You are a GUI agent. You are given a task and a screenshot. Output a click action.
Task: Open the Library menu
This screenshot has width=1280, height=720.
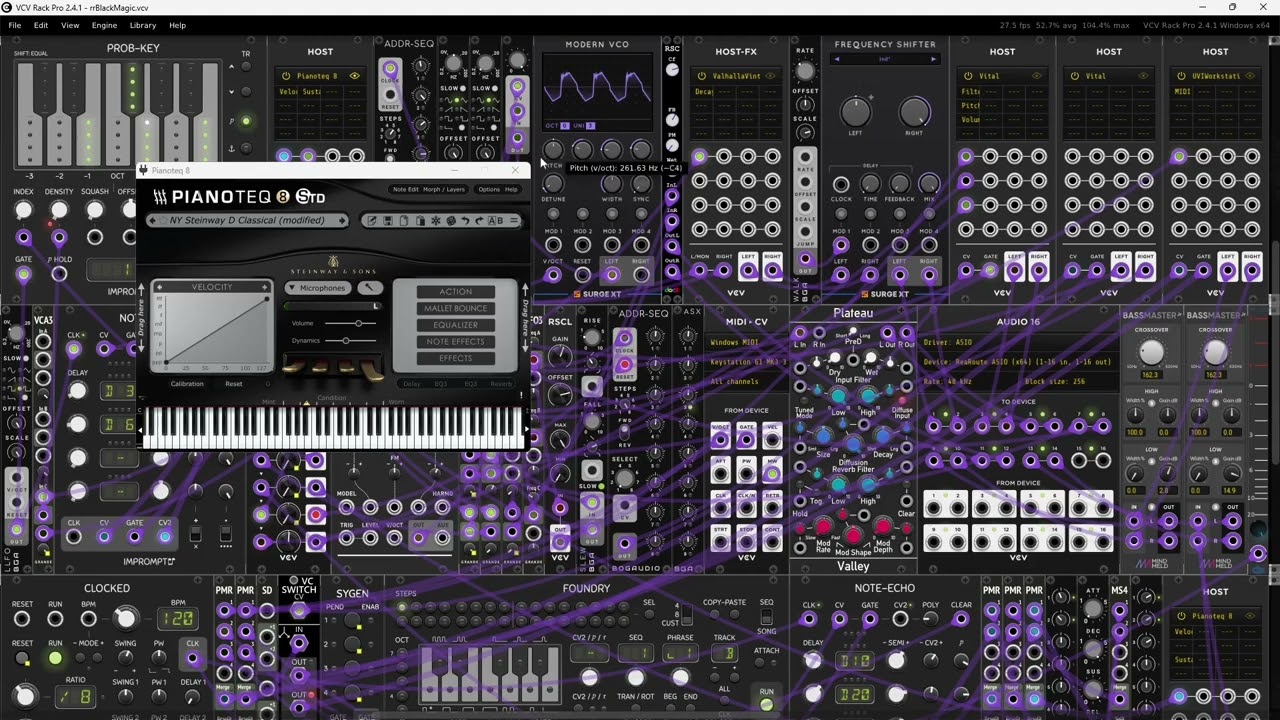pos(143,25)
